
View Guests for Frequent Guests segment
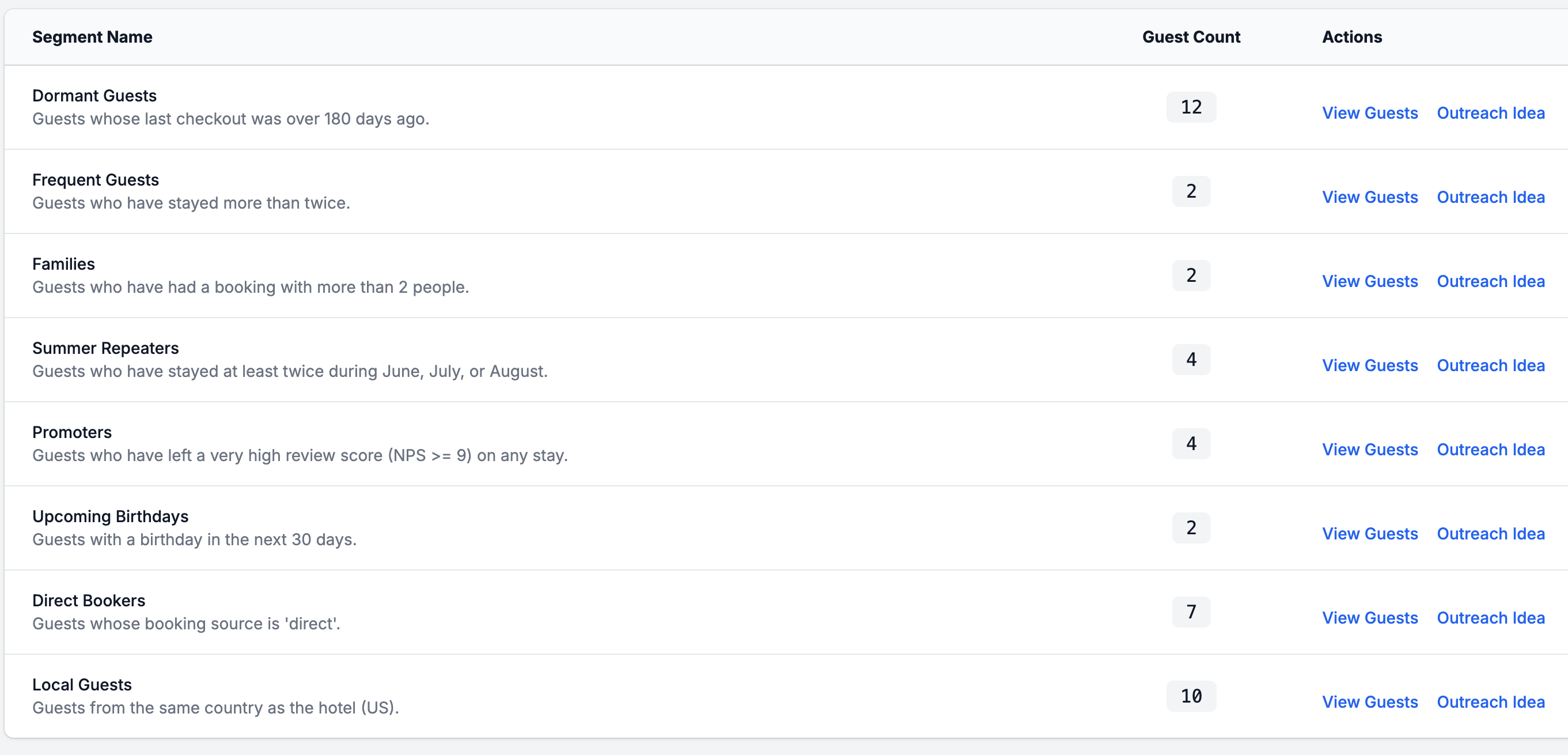pyautogui.click(x=1370, y=197)
